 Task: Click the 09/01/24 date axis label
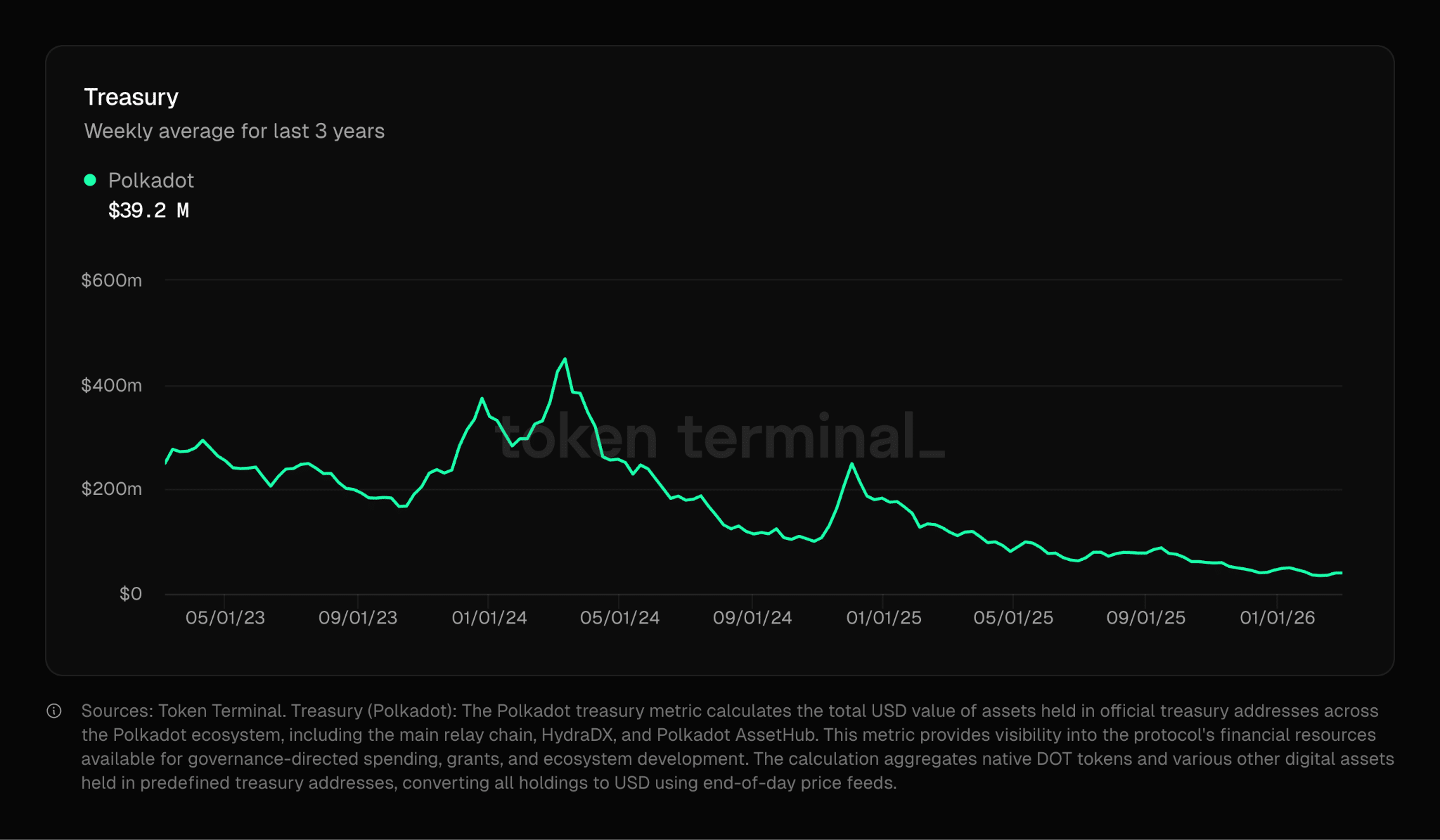click(752, 618)
